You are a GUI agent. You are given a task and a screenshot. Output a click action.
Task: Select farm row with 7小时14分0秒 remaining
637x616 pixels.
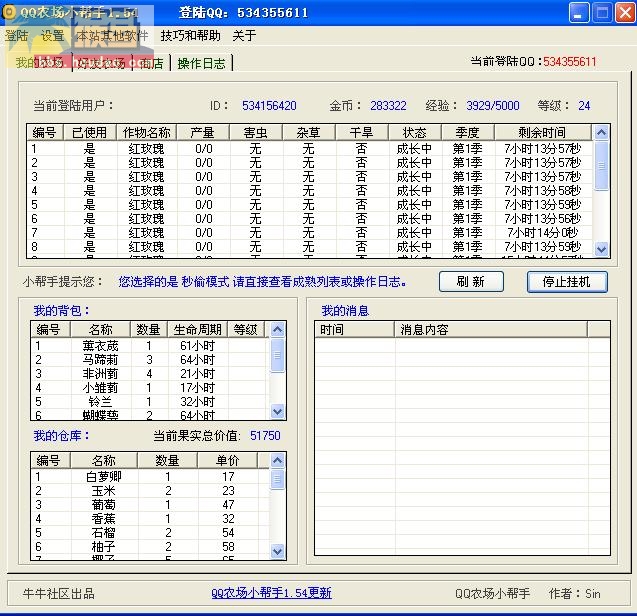tap(310, 233)
